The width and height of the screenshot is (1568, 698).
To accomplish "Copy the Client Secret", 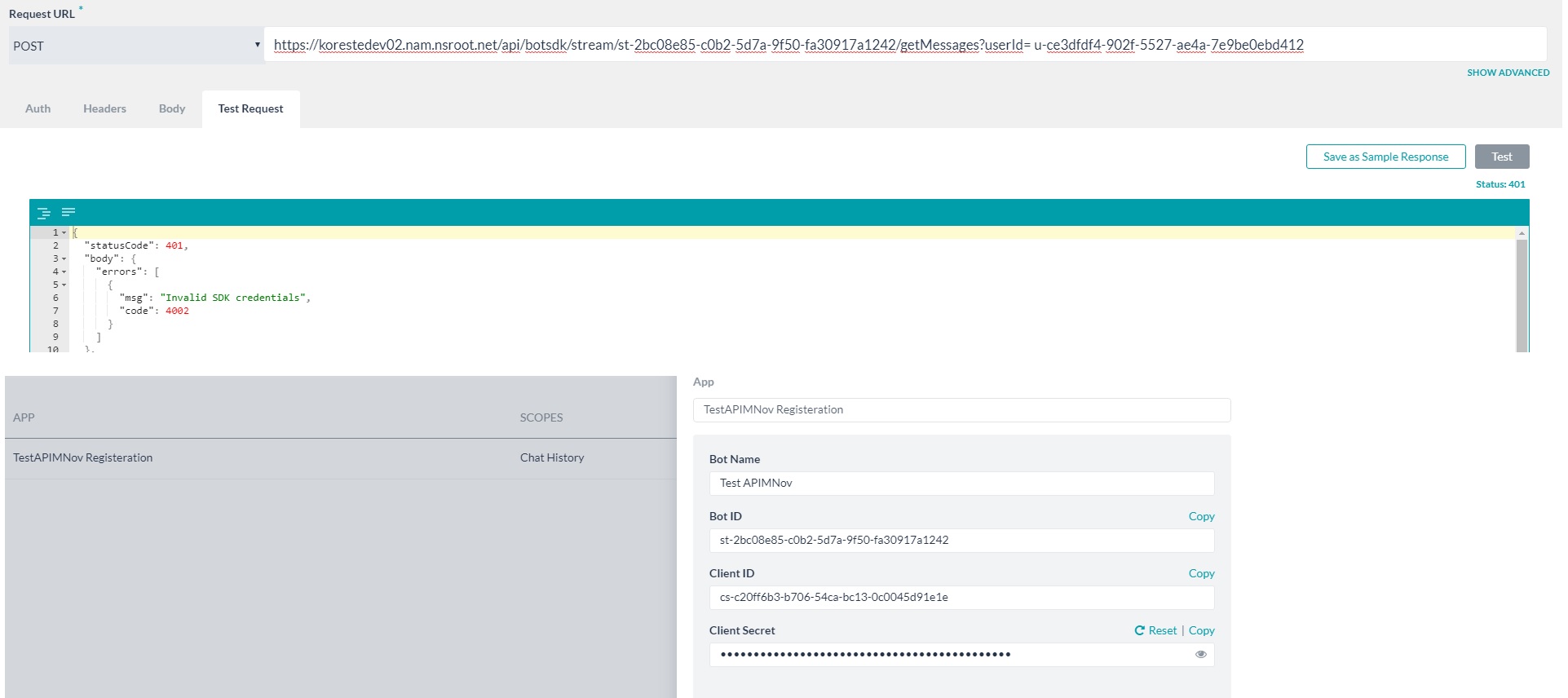I will tap(1201, 630).
